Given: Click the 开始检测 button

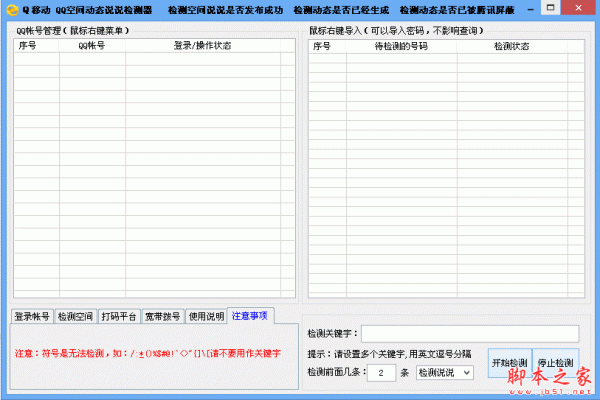Looking at the screenshot, I should 510,362.
